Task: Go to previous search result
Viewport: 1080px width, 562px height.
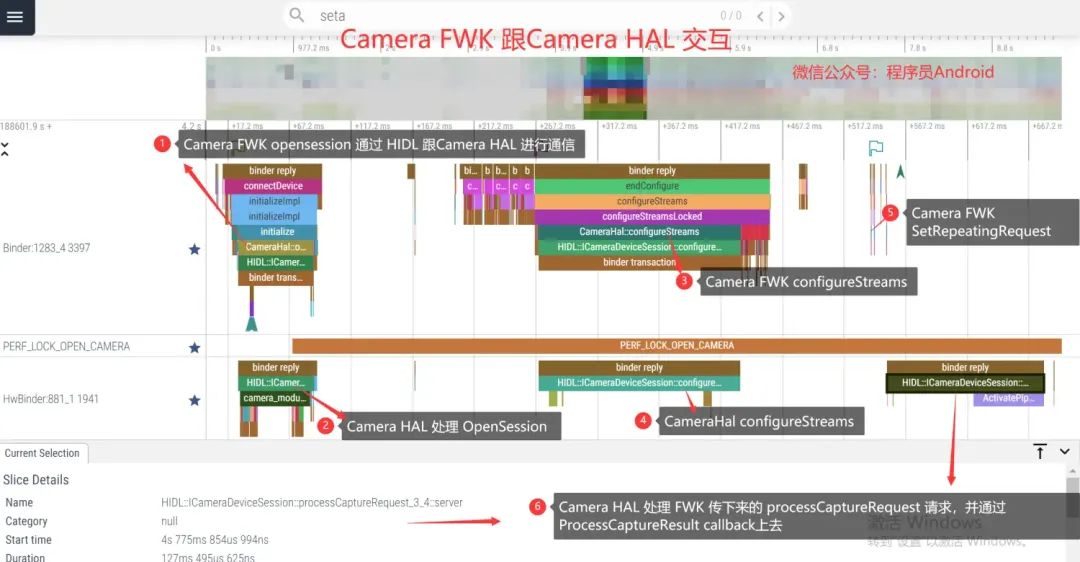Action: coord(760,16)
